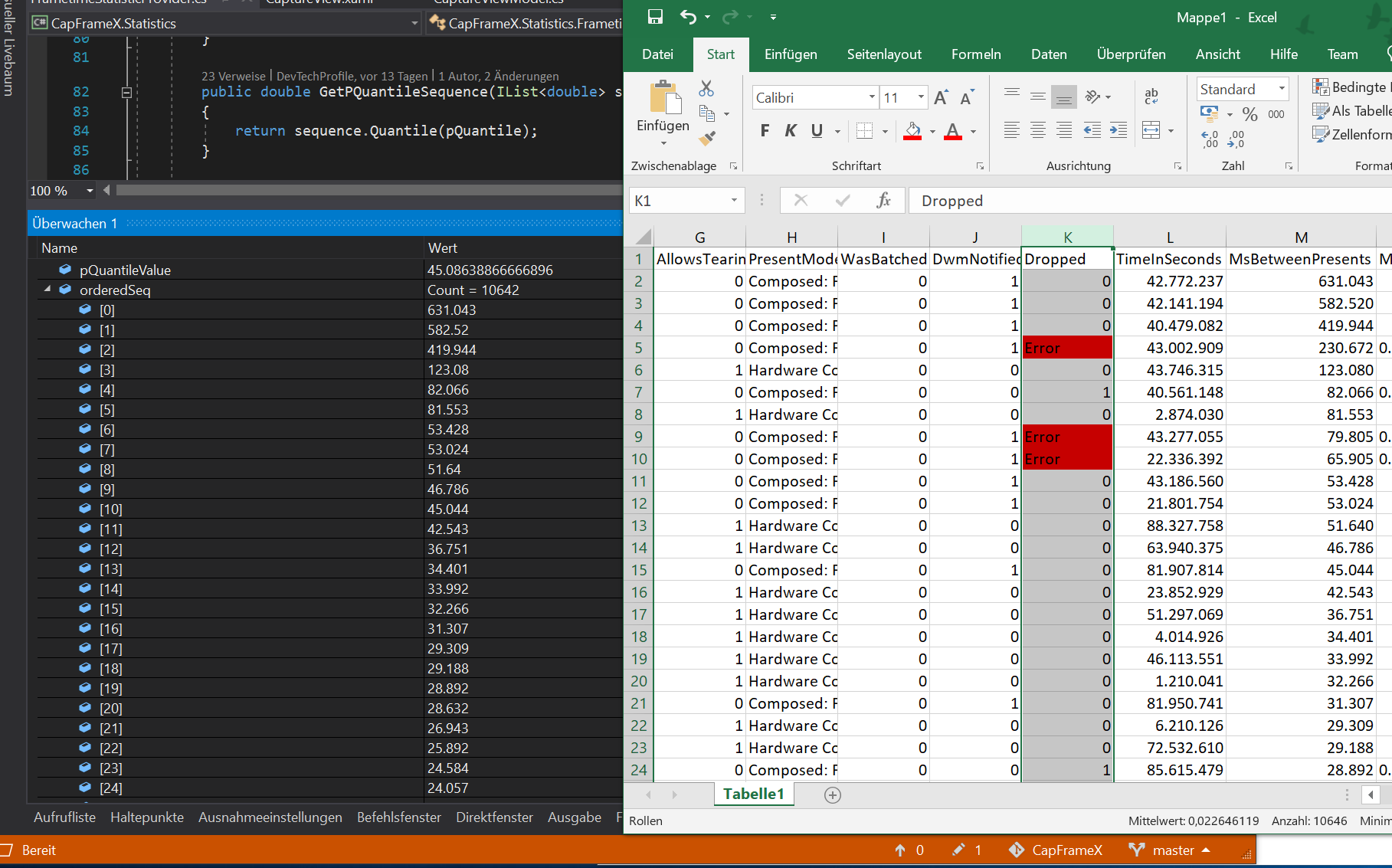Collapse GetPQuantileSequence method at line 82

(126, 93)
